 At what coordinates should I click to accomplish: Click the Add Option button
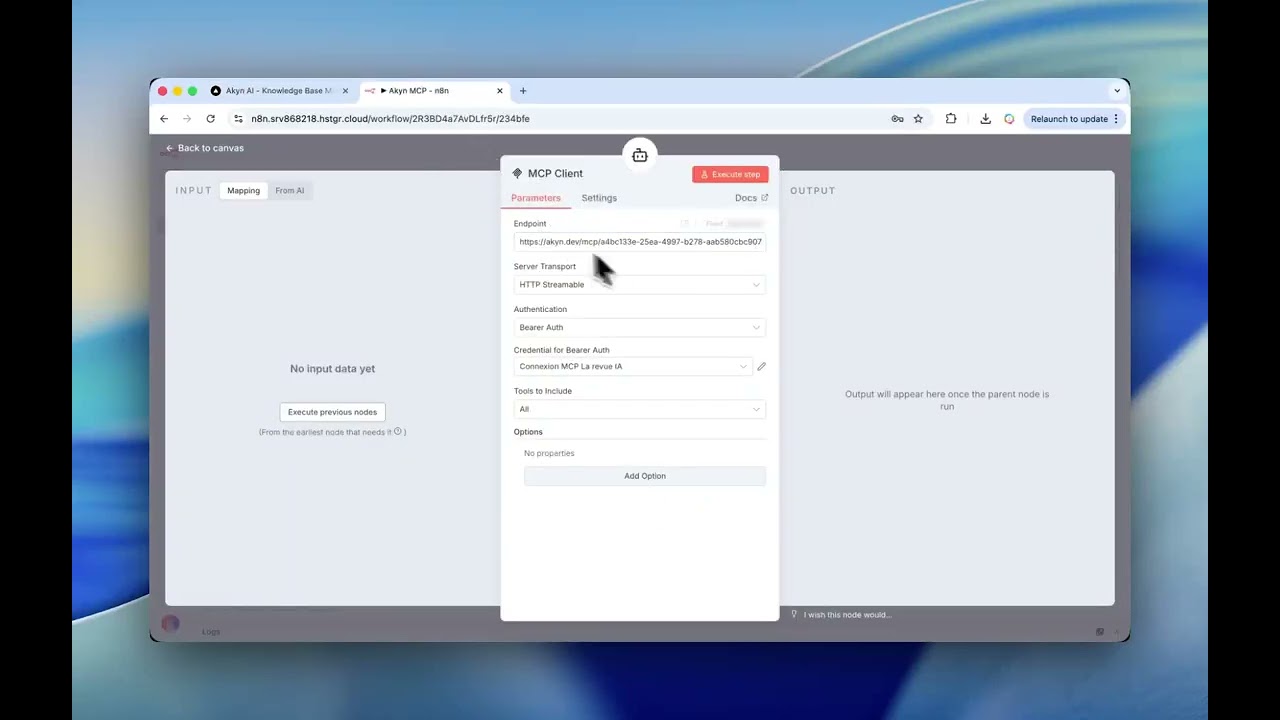(645, 476)
